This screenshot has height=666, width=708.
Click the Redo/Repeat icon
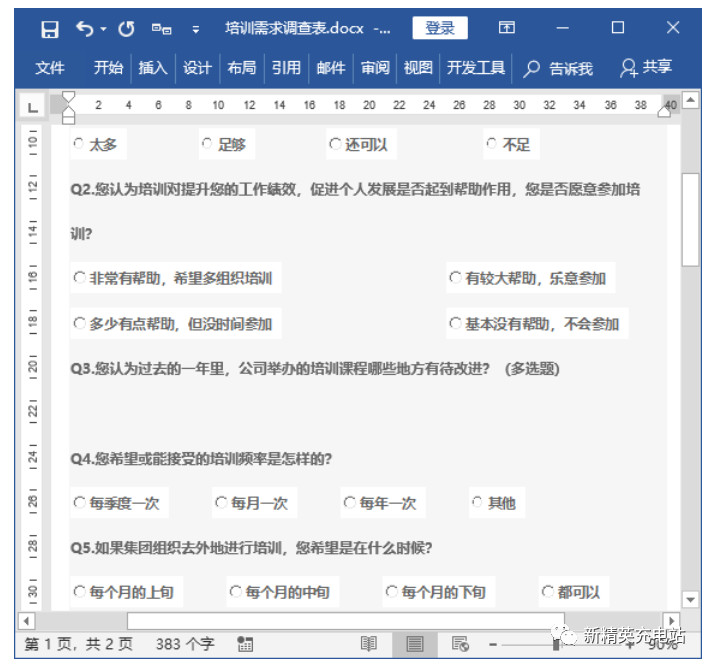[126, 29]
